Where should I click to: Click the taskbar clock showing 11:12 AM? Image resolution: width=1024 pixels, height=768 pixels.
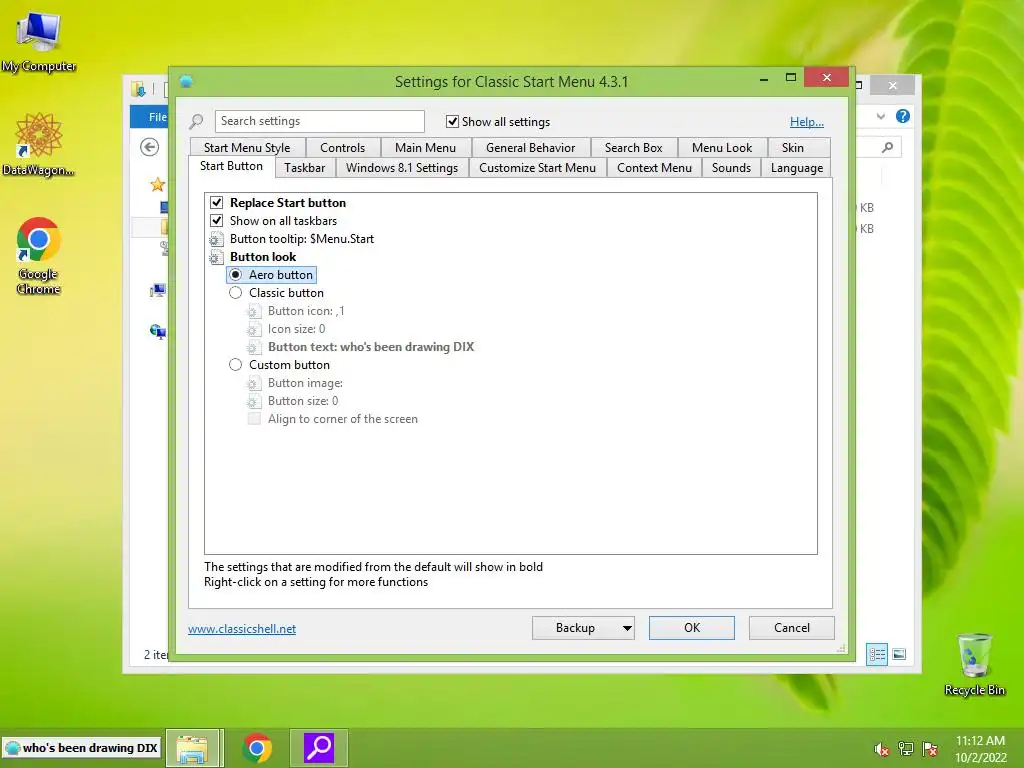pos(980,749)
